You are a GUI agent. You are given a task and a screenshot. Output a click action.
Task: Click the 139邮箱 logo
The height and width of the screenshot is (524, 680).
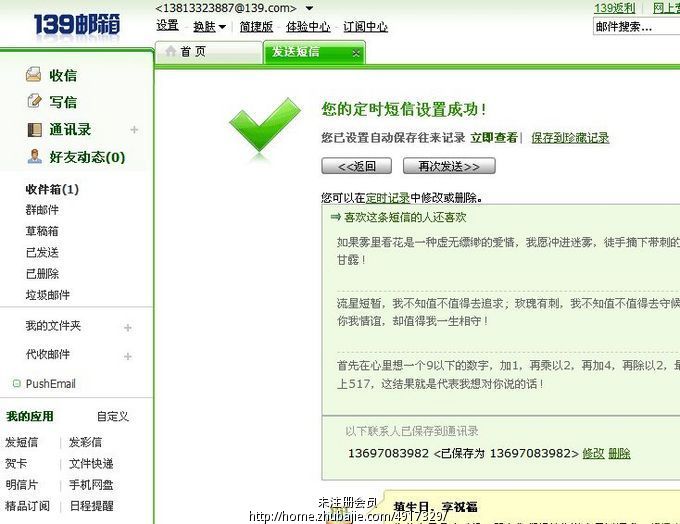(76, 24)
